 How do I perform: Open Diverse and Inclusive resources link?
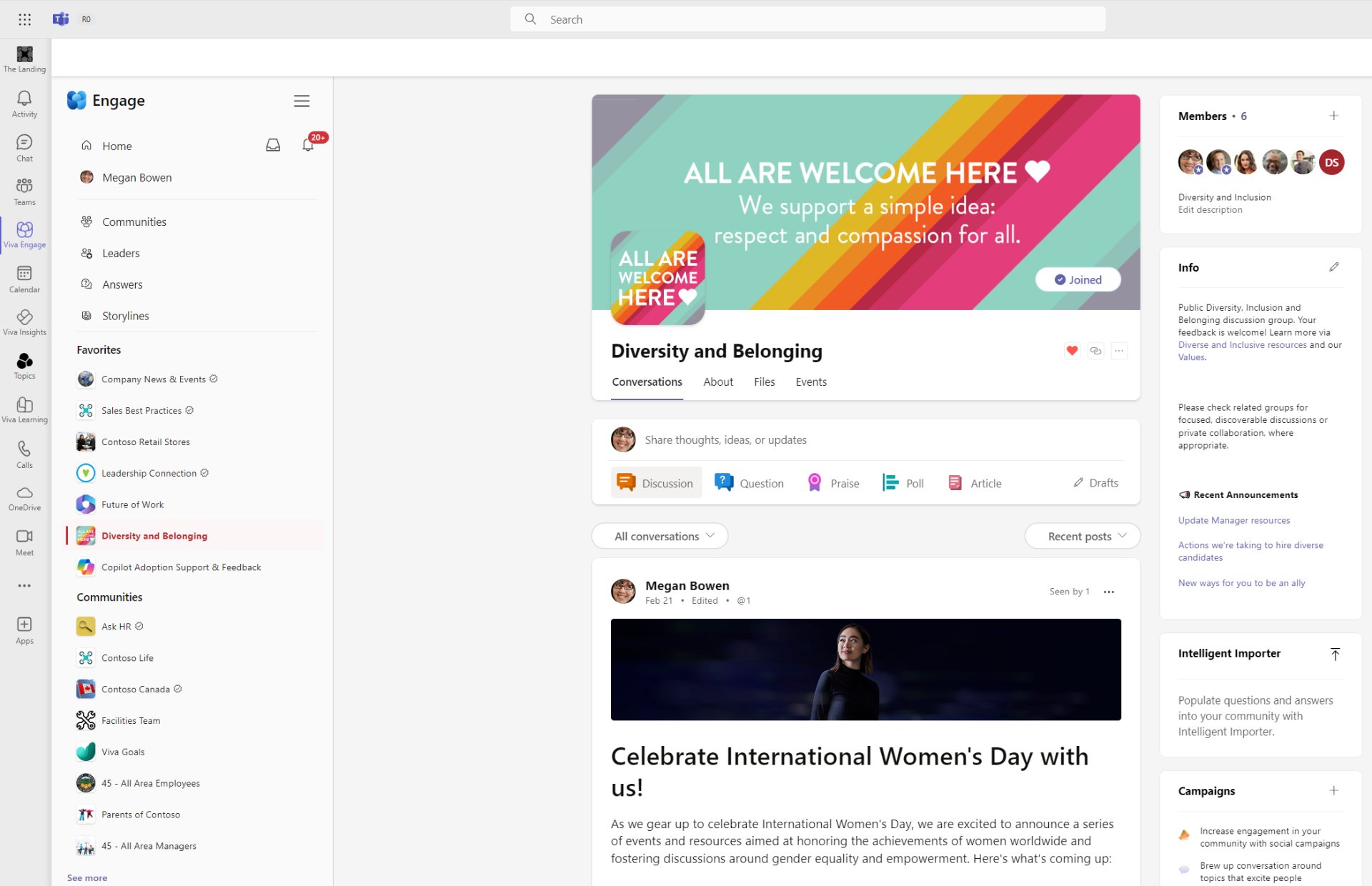(1242, 344)
